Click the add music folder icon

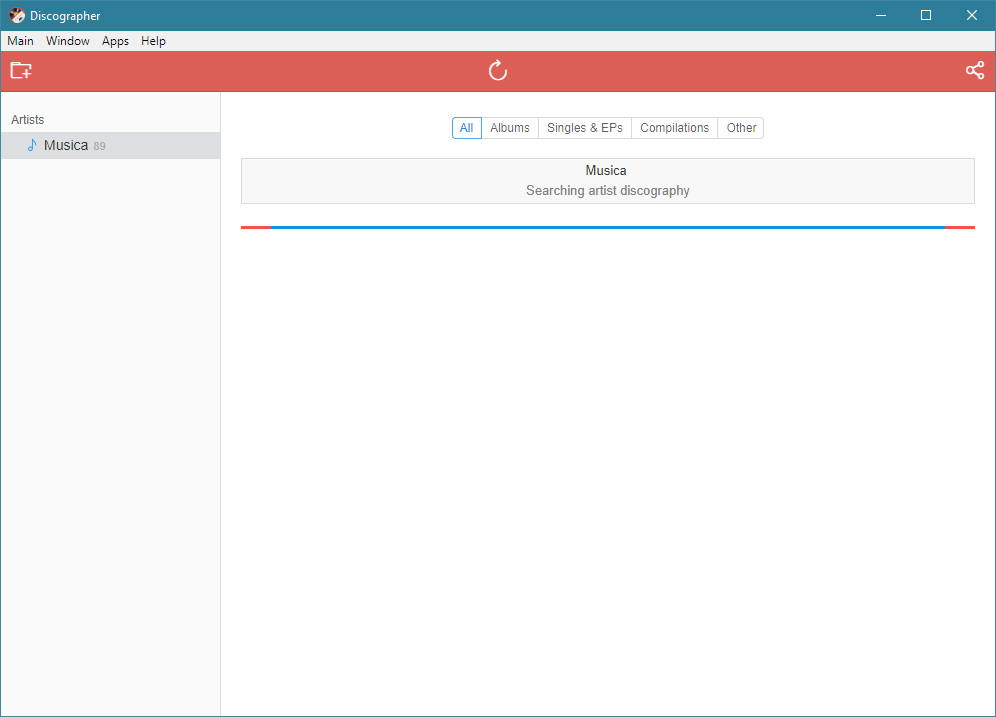tap(21, 71)
